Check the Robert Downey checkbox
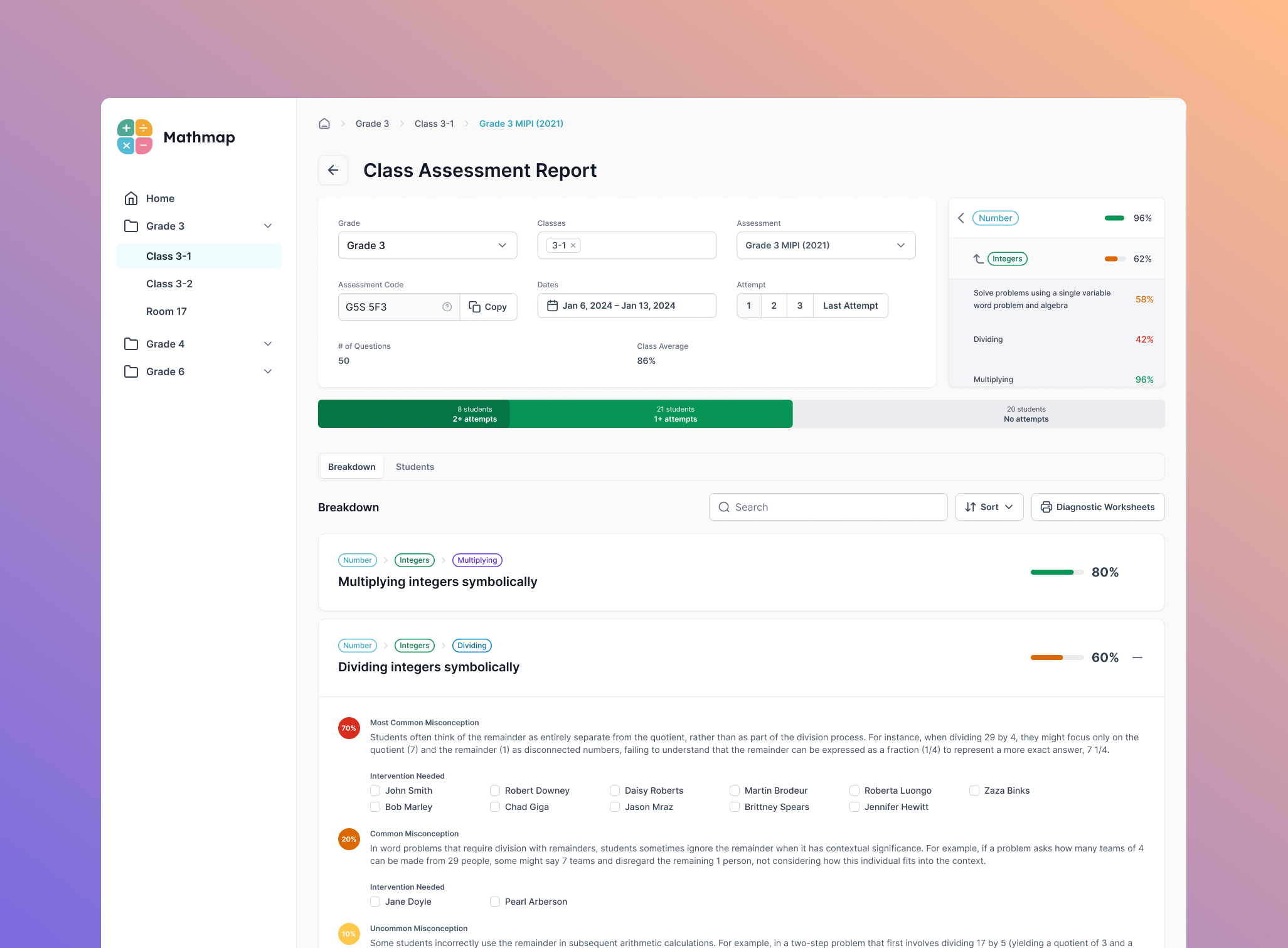The height and width of the screenshot is (948, 1288). click(495, 791)
